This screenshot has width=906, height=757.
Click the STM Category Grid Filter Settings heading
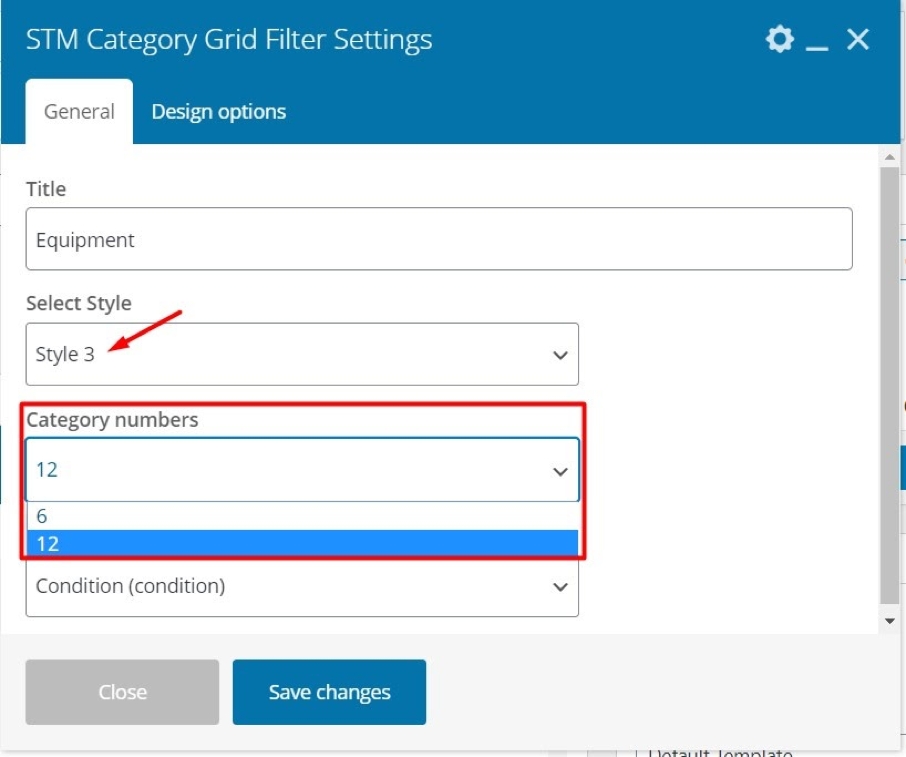(229, 40)
